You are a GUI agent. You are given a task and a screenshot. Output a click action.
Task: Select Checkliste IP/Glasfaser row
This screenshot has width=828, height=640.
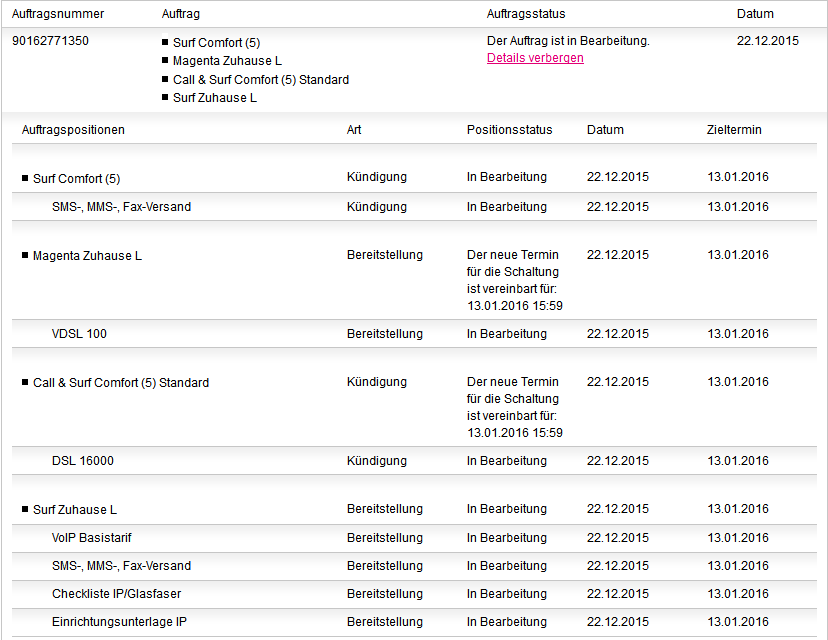(415, 594)
